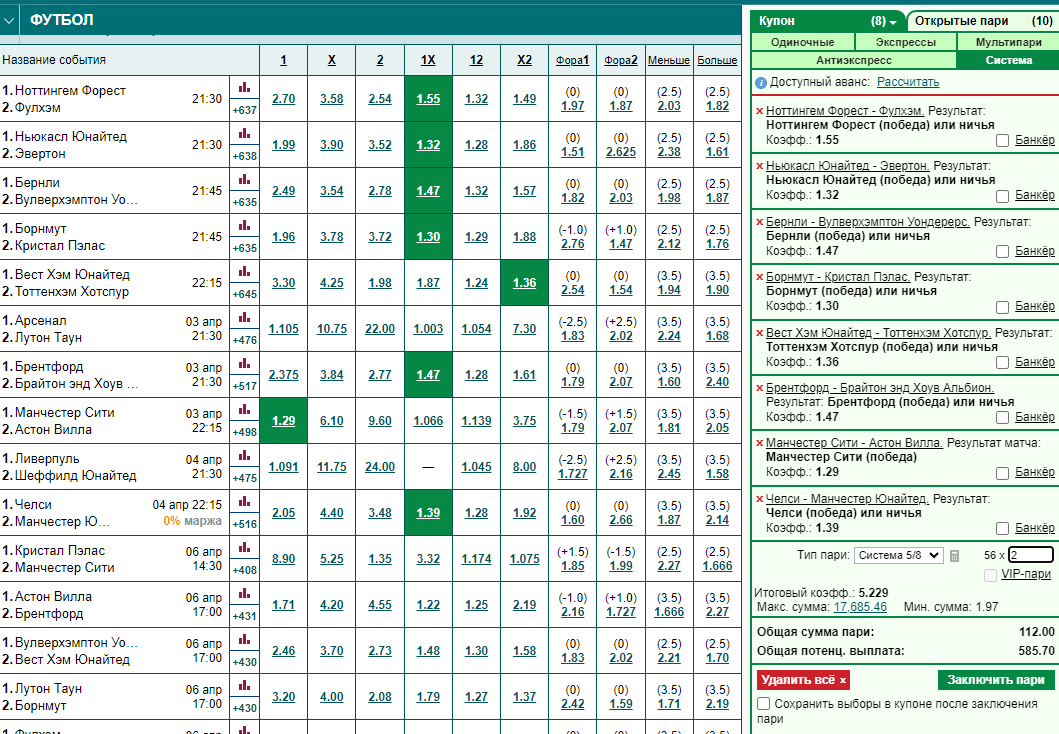The width and height of the screenshot is (1059, 734).
Task: Collapse the ФУТБОЛ section chevron
Action: [9, 20]
